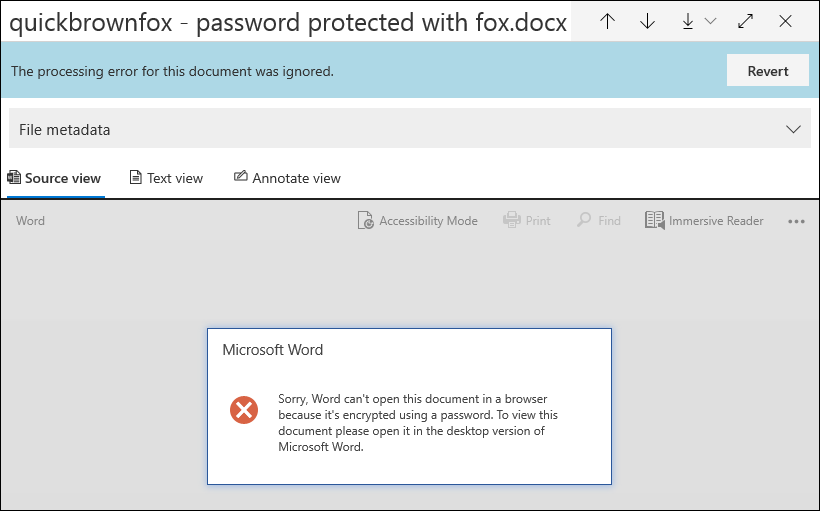Open the Annotate view tab
This screenshot has height=511, width=820.
287,178
